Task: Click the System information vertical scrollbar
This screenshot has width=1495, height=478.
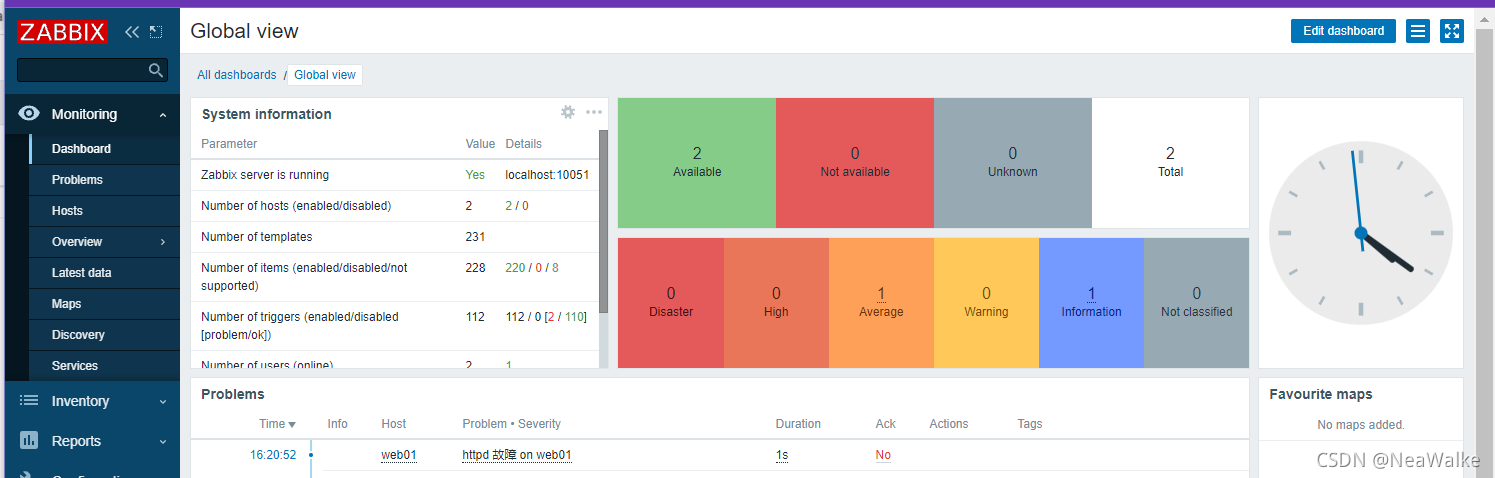Action: tap(603, 222)
